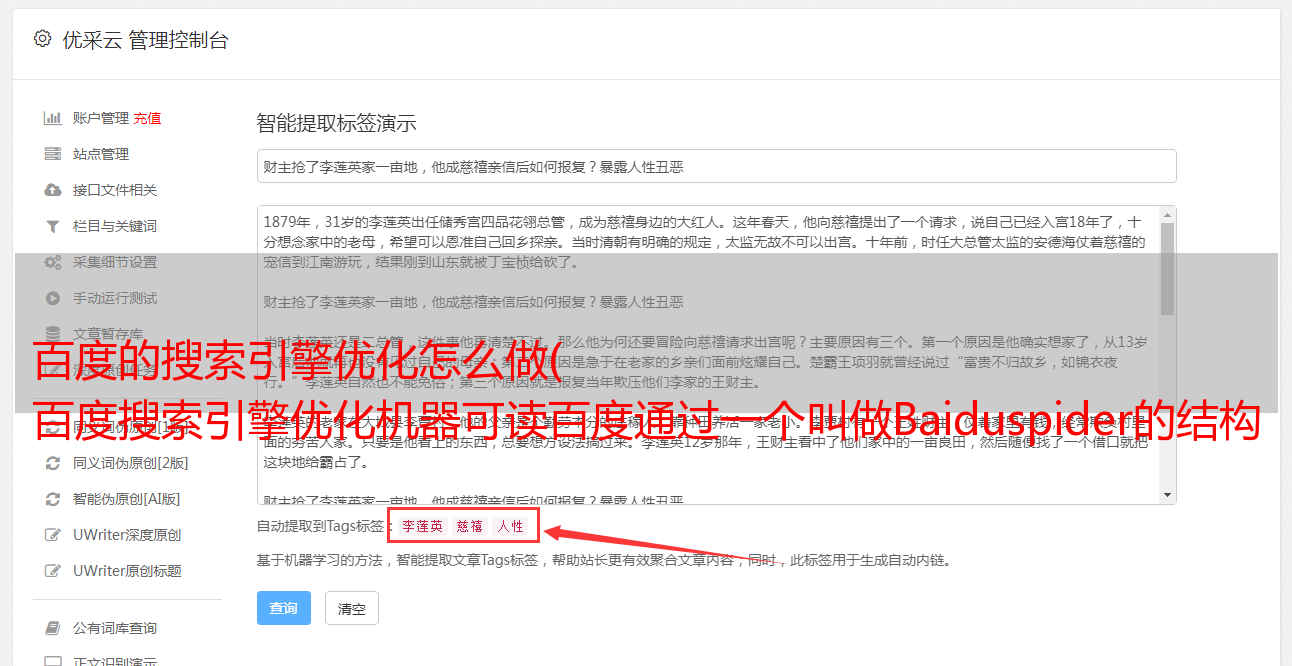
Task: Click the cloud icon for 接口文件相关
Action: coord(53,190)
